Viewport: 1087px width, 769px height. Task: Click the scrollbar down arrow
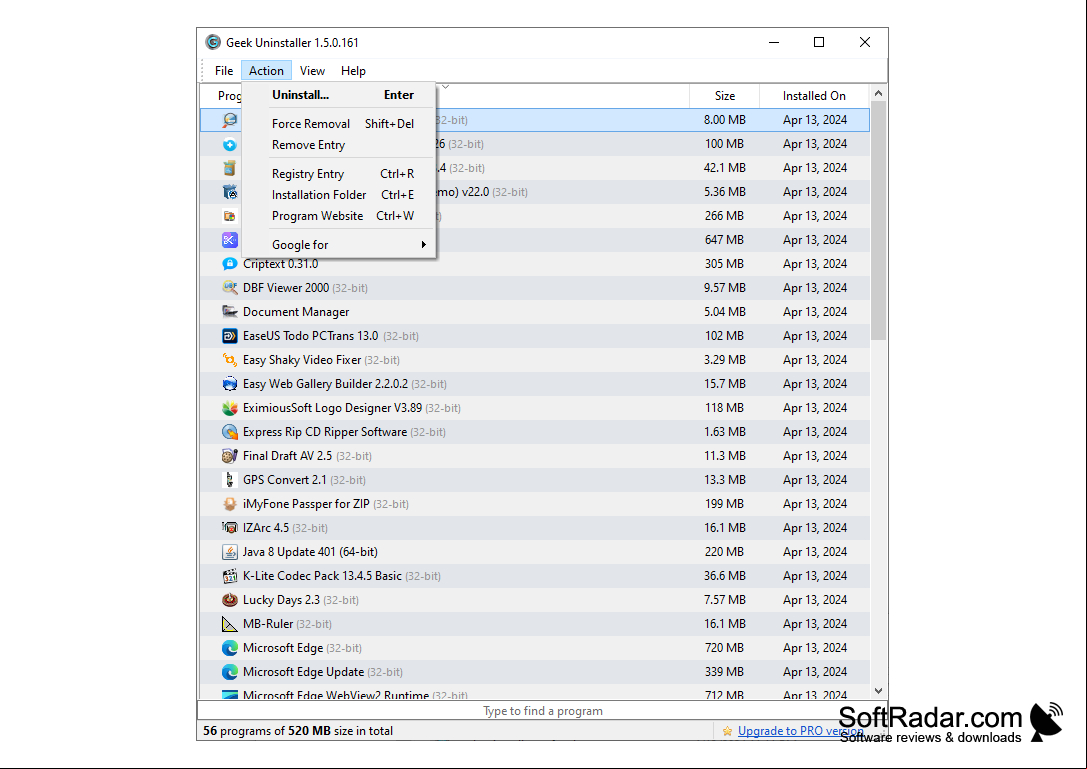pyautogui.click(x=878, y=691)
